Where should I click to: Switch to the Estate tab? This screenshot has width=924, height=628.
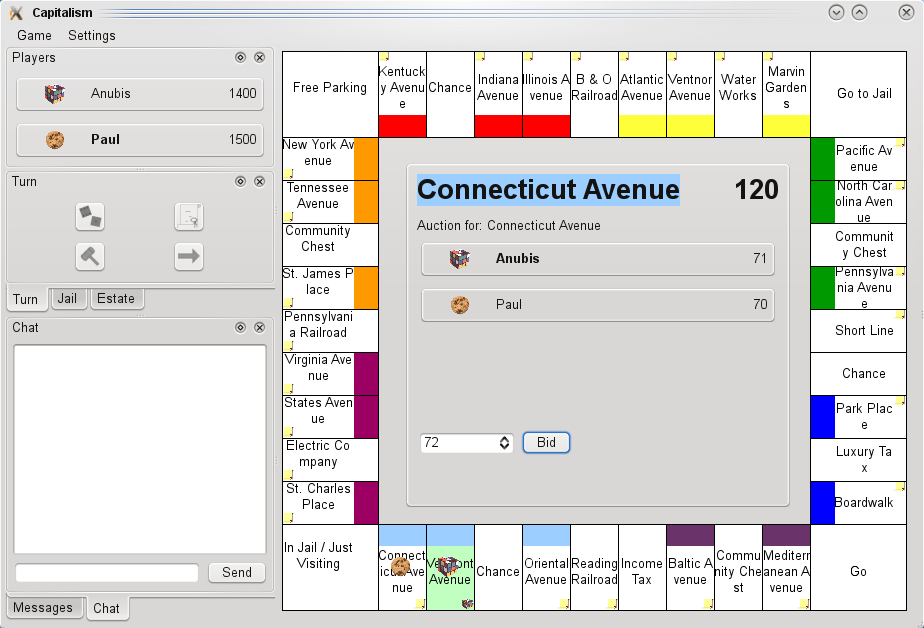point(116,299)
